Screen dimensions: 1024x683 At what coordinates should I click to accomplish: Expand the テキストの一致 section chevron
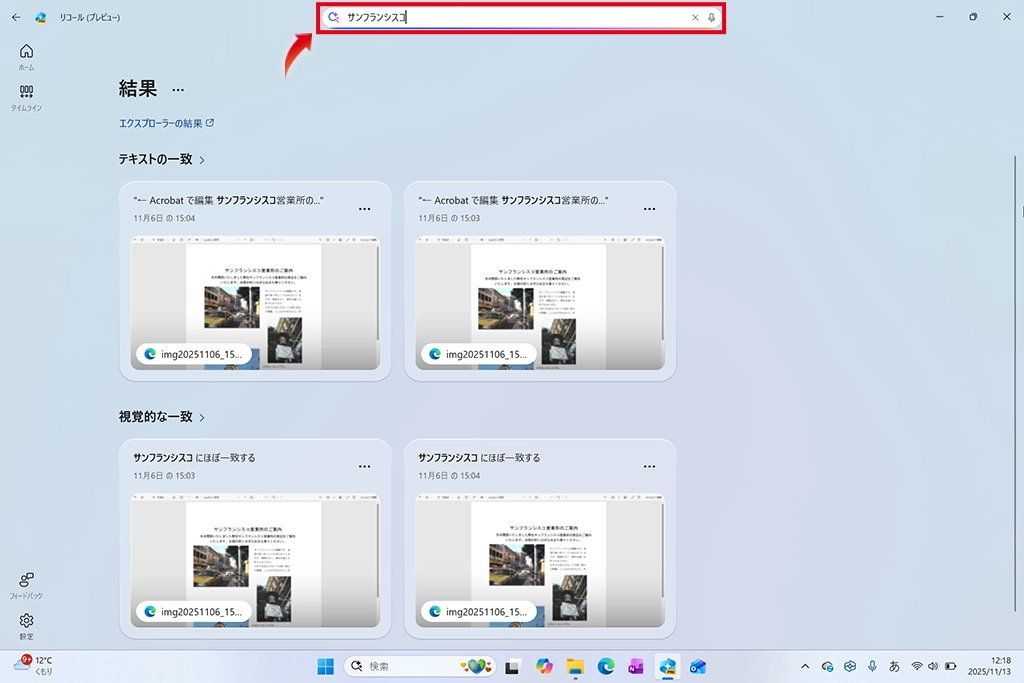202,160
